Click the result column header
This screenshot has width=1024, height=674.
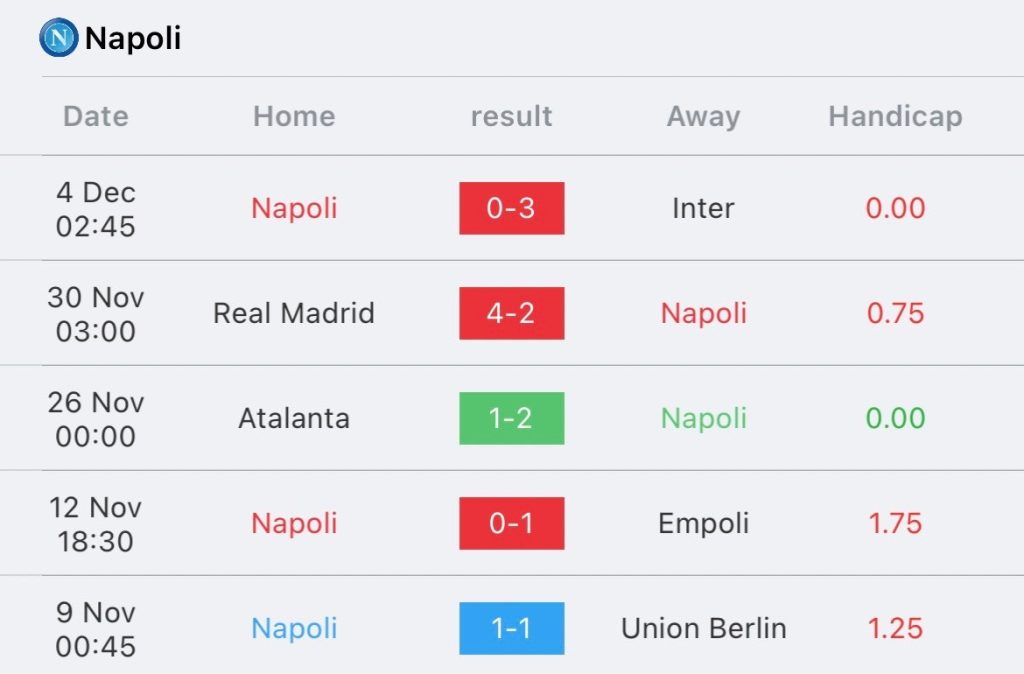511,116
